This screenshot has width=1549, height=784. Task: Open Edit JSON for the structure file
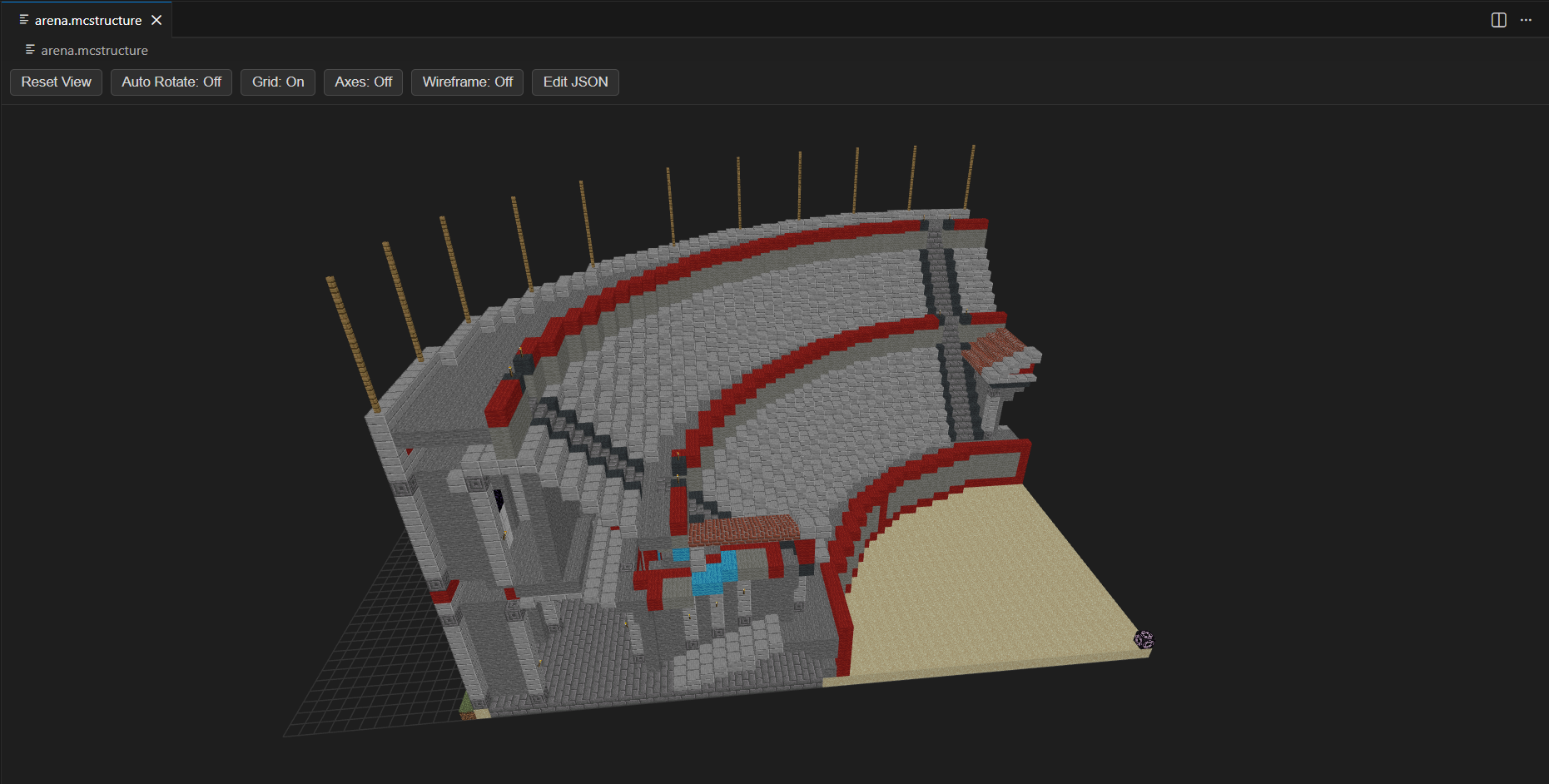(x=575, y=82)
